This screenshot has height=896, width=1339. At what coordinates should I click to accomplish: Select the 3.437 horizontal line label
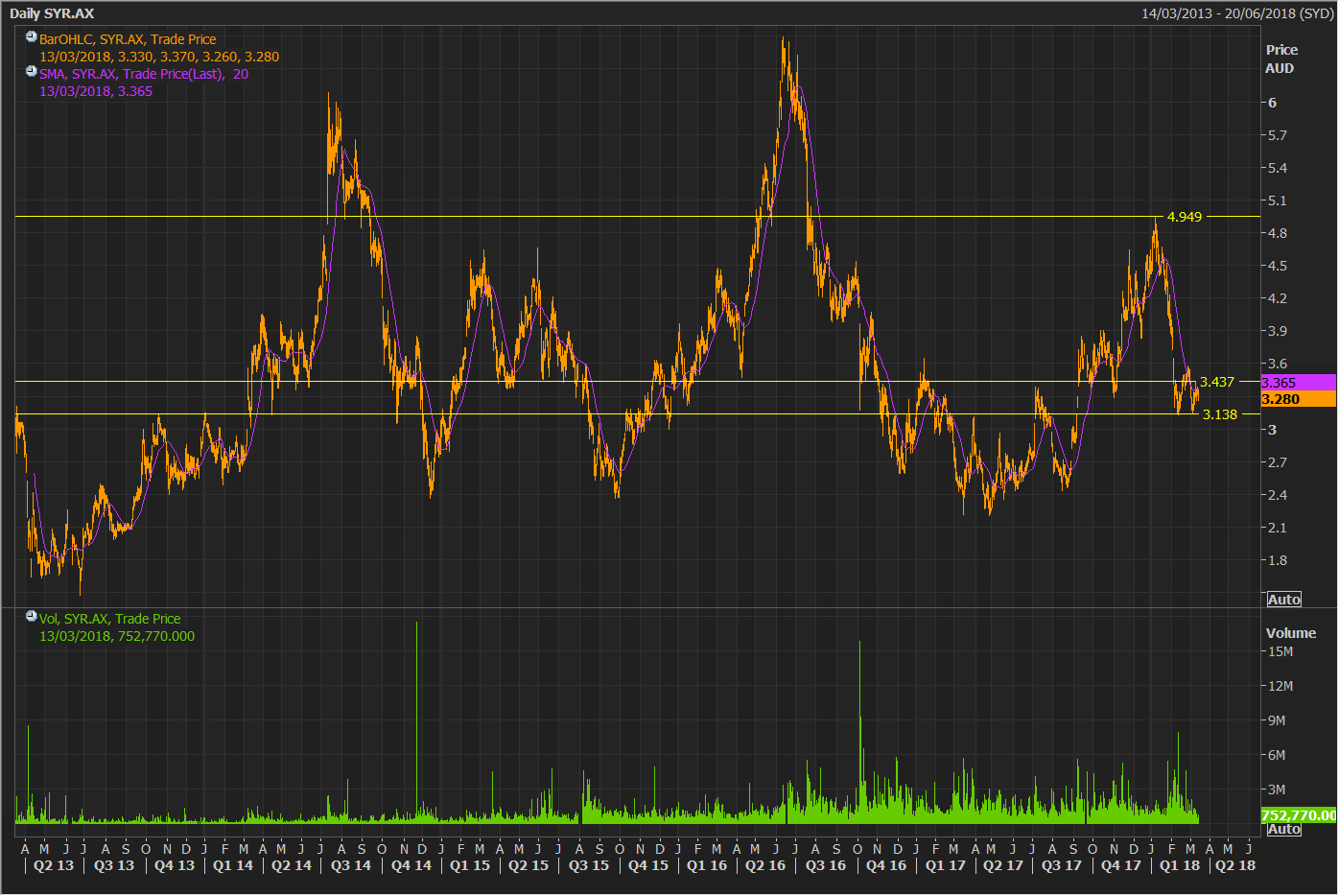click(x=1217, y=382)
